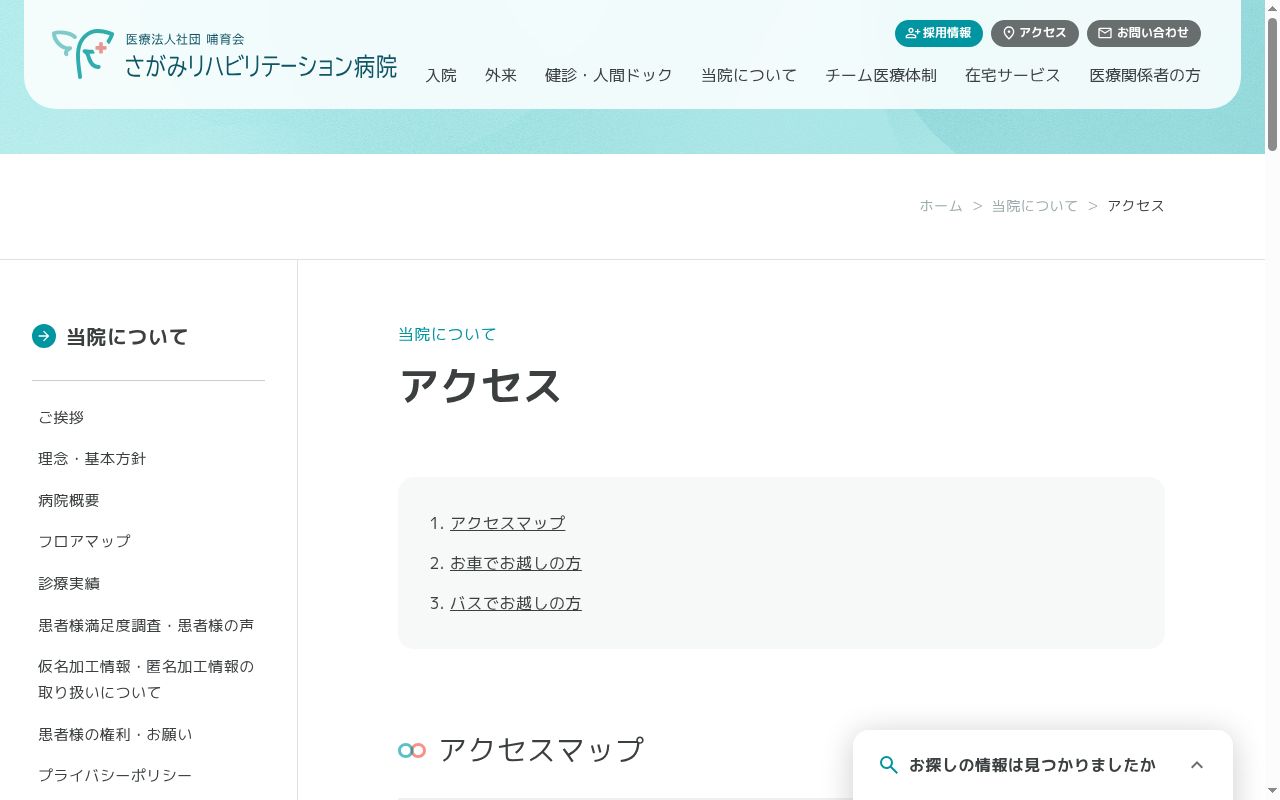Open 仮名加工情報・匿名加工情報の取り扱いについて link

click(146, 679)
